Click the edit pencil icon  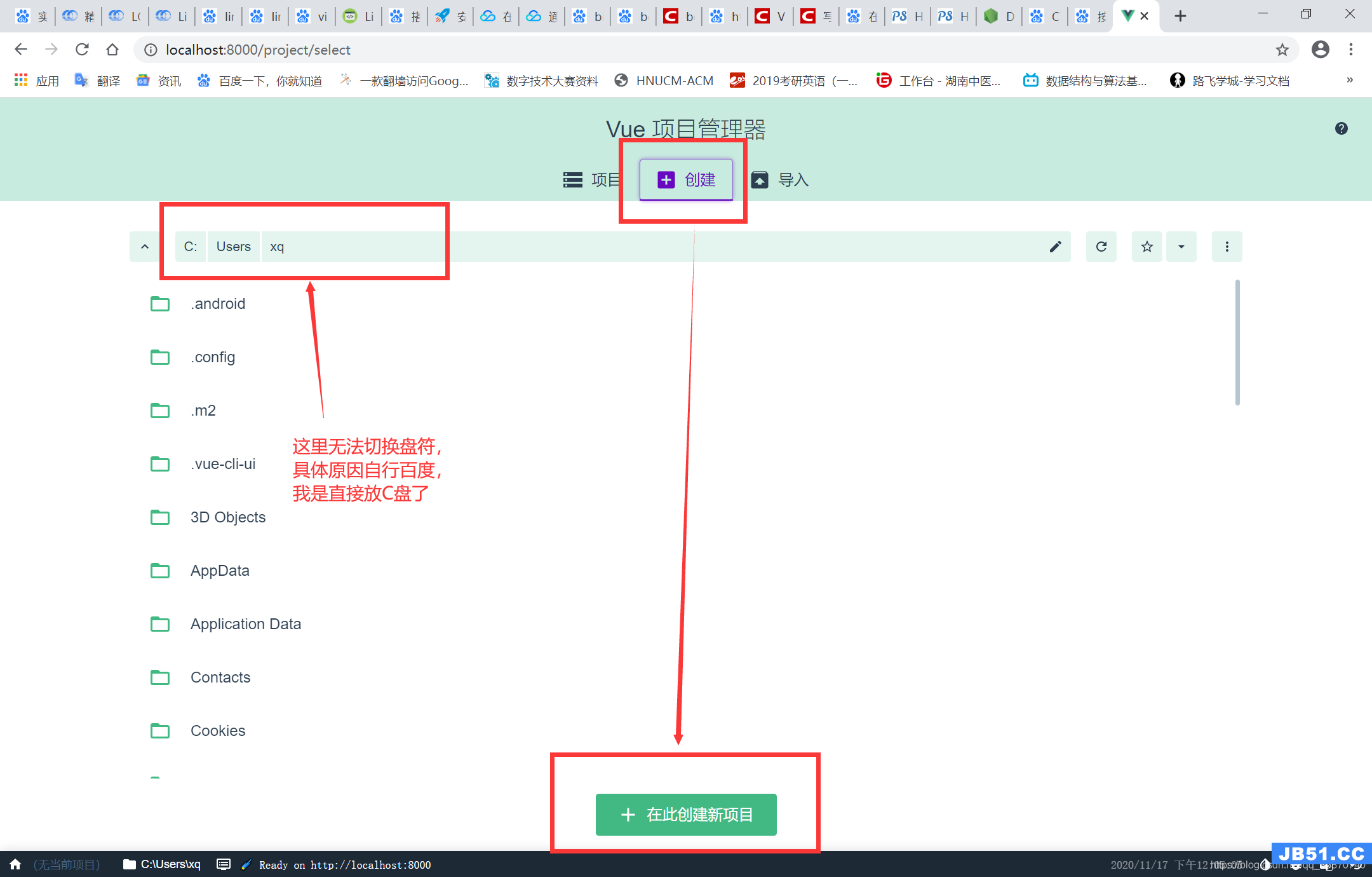tap(1055, 246)
